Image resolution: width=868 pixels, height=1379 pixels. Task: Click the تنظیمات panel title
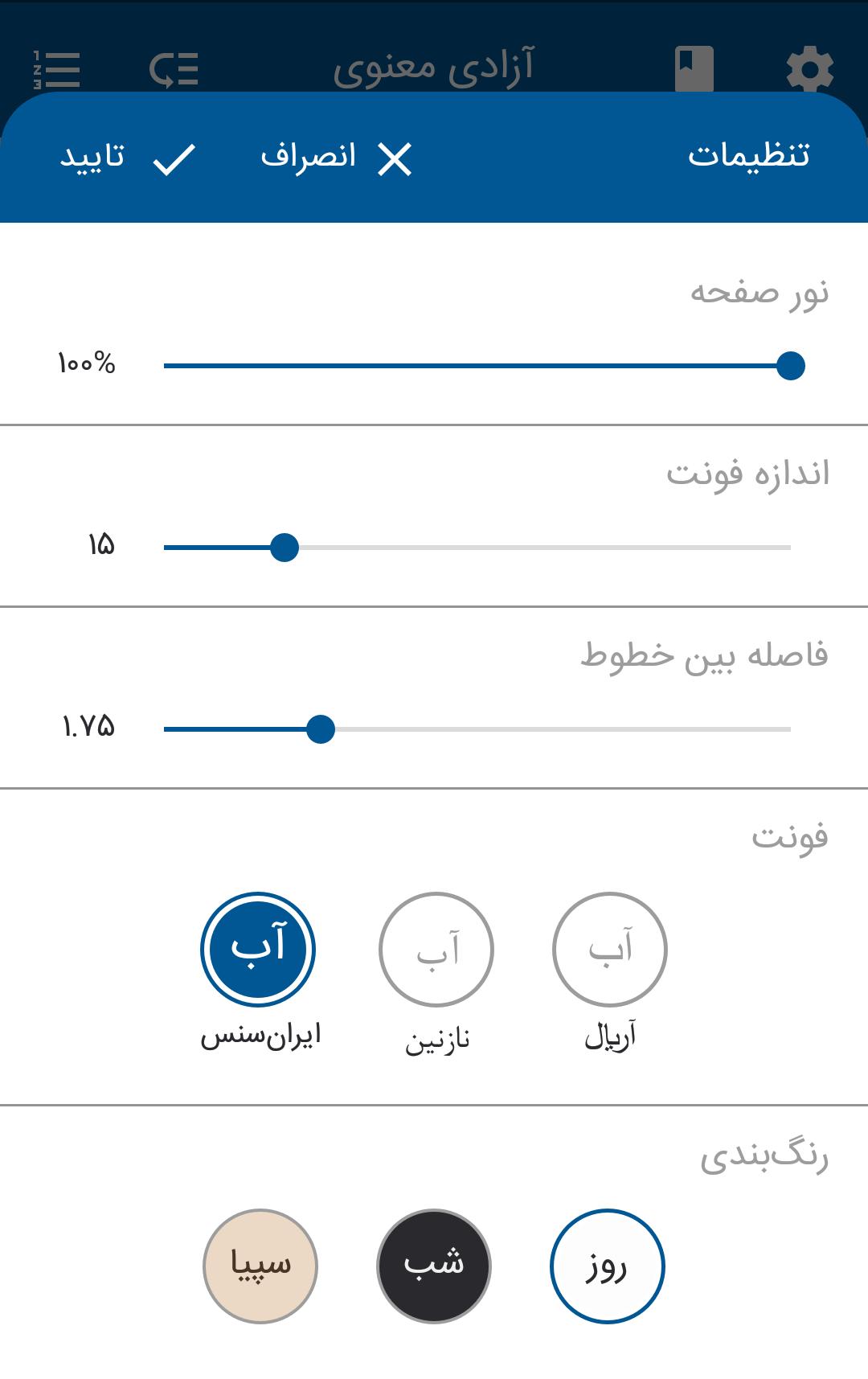pos(748,156)
